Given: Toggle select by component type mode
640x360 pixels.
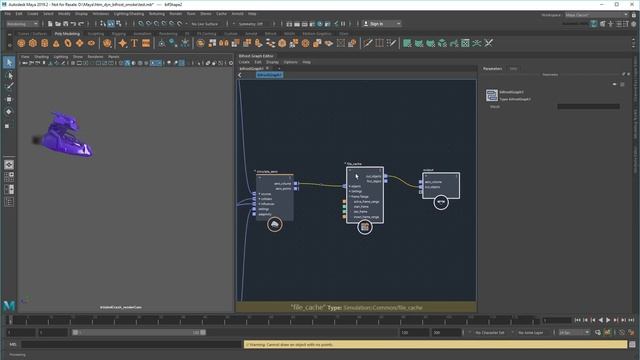Looking at the screenshot, I should tap(118, 24).
